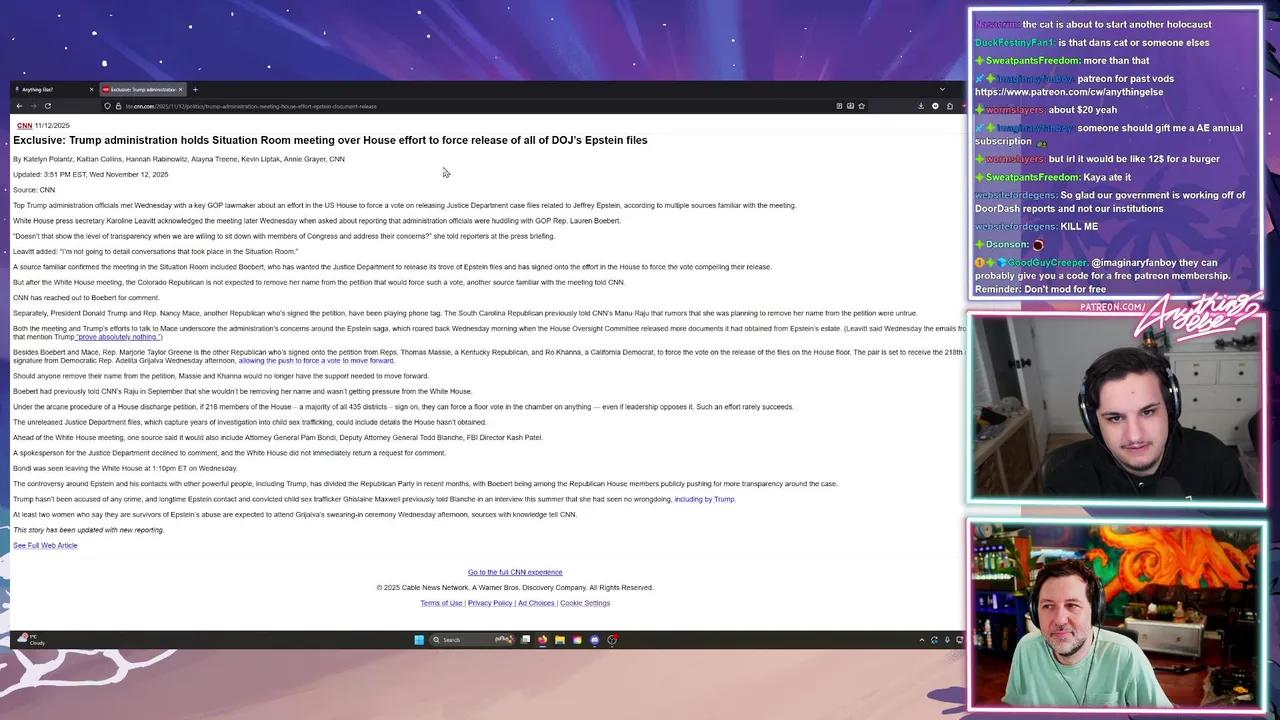The width and height of the screenshot is (1280, 720).
Task: Click 'DuckFestnyFan1' username in chat
Action: [1014, 43]
